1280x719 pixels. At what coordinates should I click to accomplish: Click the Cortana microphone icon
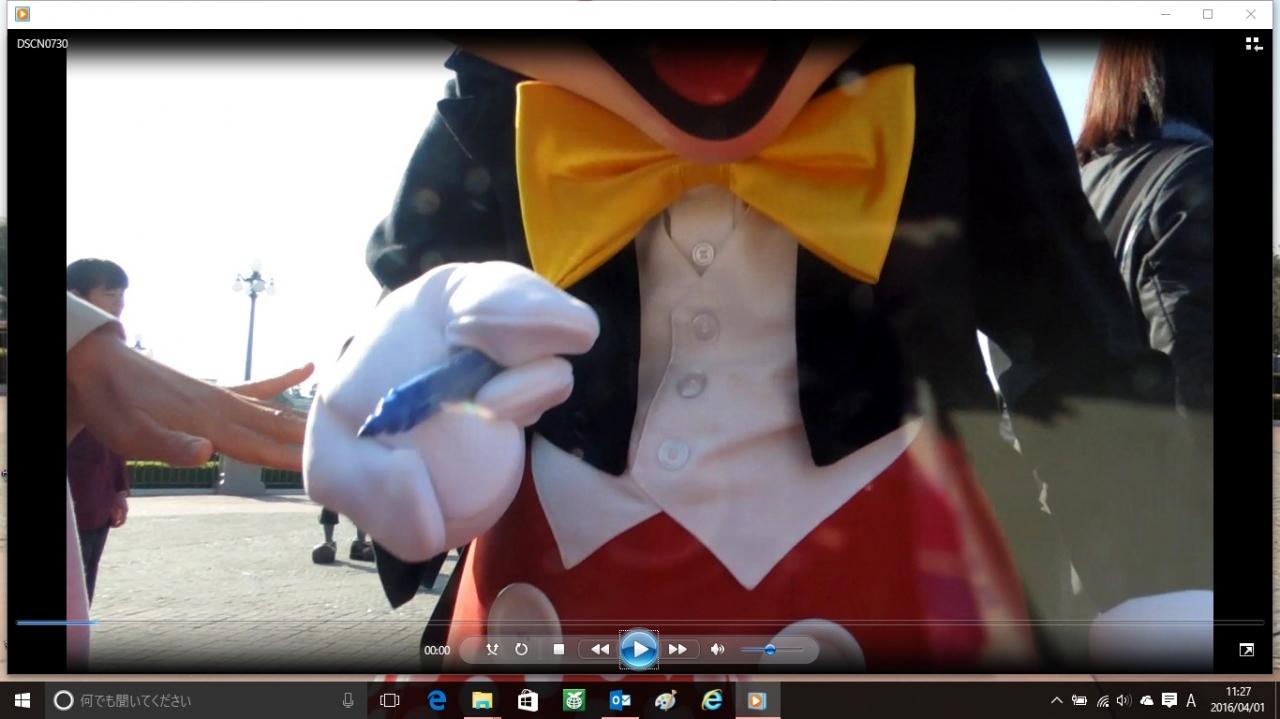348,701
